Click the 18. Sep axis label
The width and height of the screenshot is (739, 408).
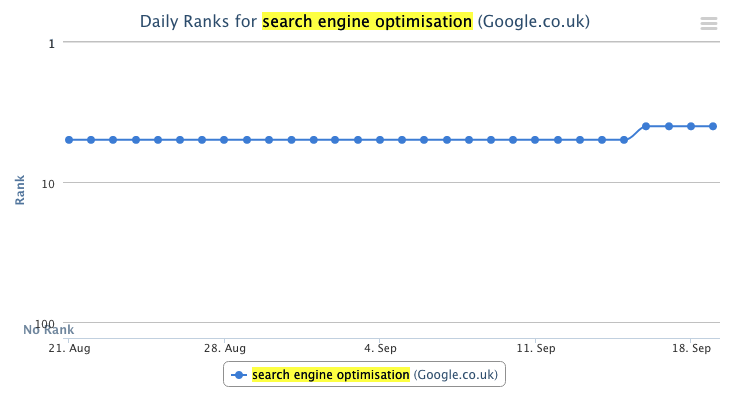tap(691, 348)
